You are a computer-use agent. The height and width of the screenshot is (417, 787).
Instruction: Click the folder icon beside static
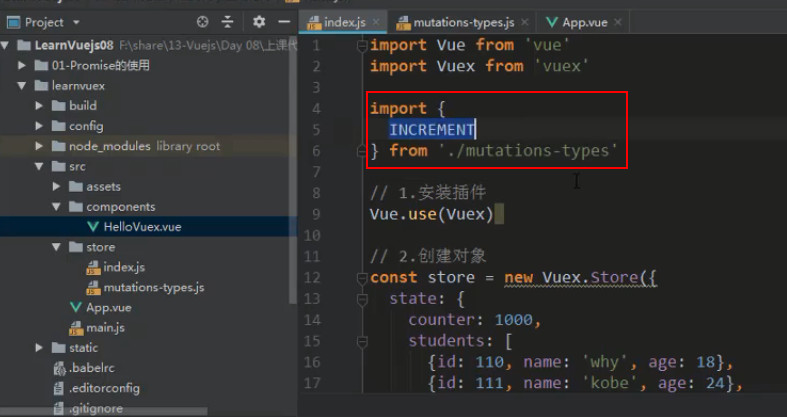click(59, 348)
